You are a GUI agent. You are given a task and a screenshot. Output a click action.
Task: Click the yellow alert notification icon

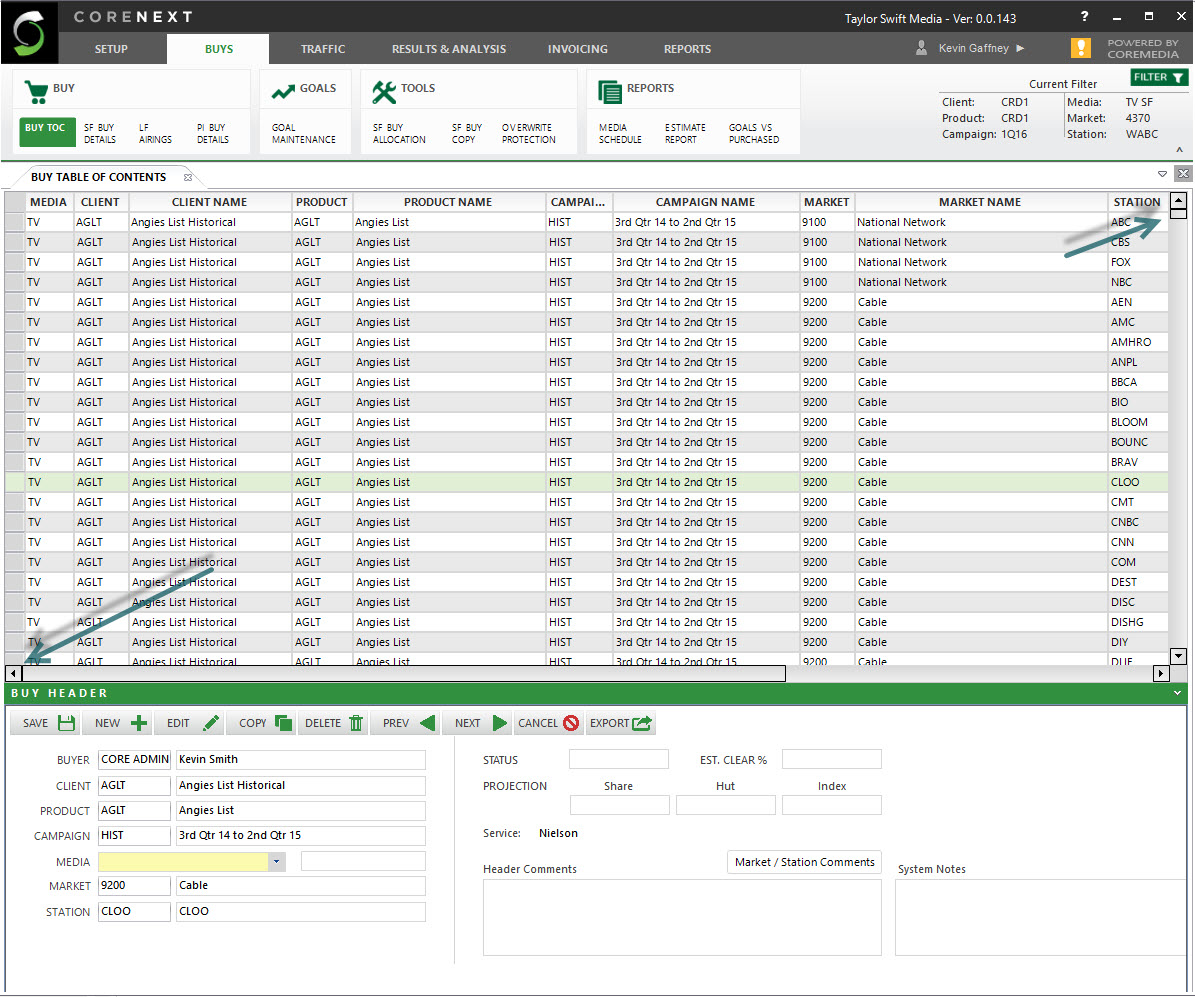(x=1080, y=48)
